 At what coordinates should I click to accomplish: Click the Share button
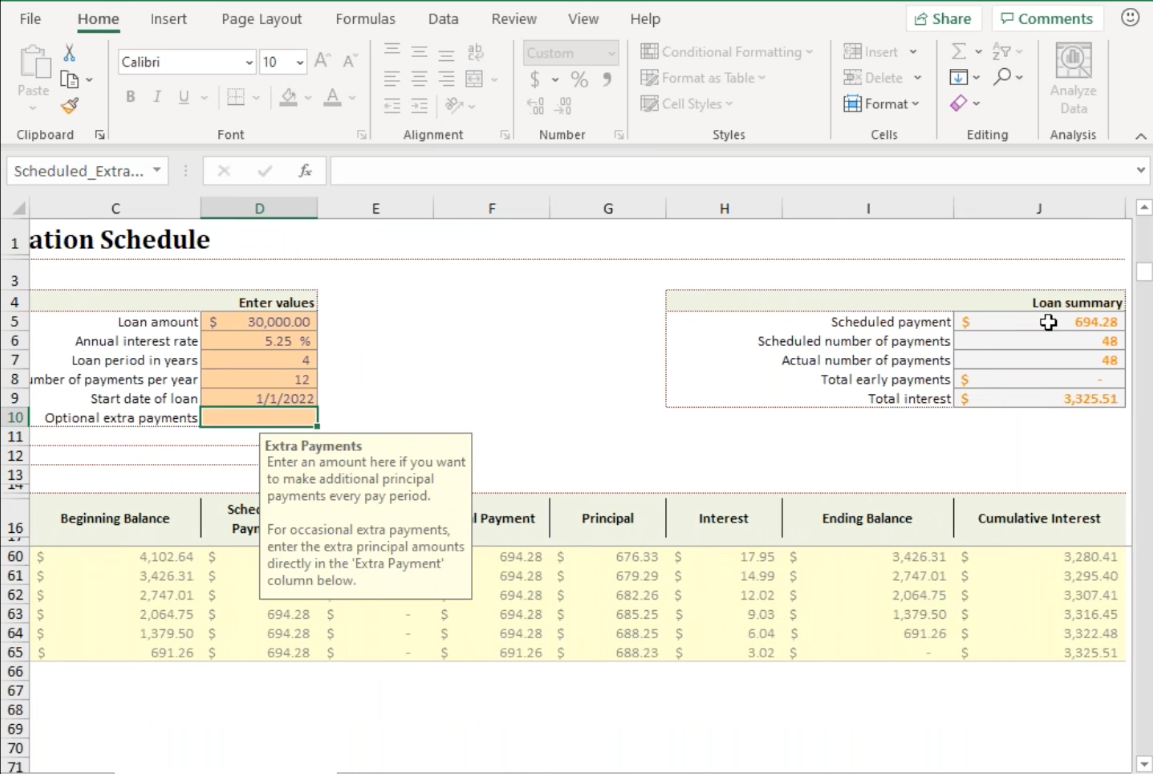[941, 18]
